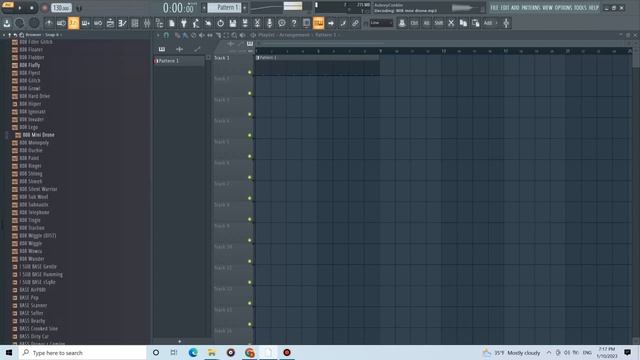Click the paste clipboard icon in toolbar
640x360 pixels.
coord(476,23)
